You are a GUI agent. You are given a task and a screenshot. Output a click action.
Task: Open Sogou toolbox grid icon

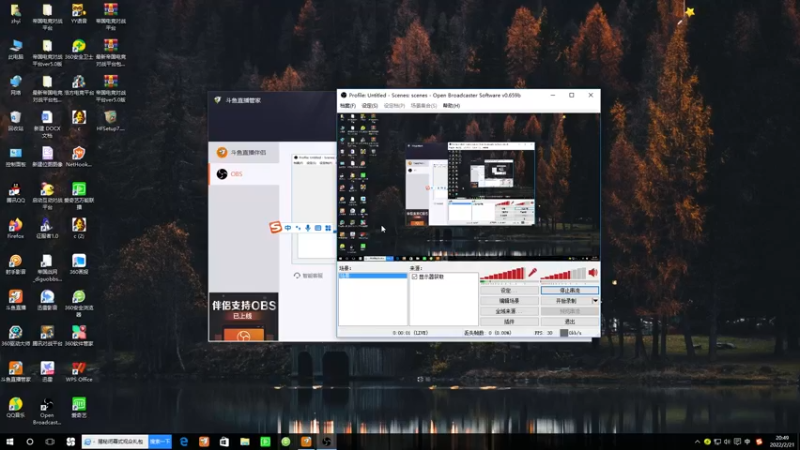328,228
